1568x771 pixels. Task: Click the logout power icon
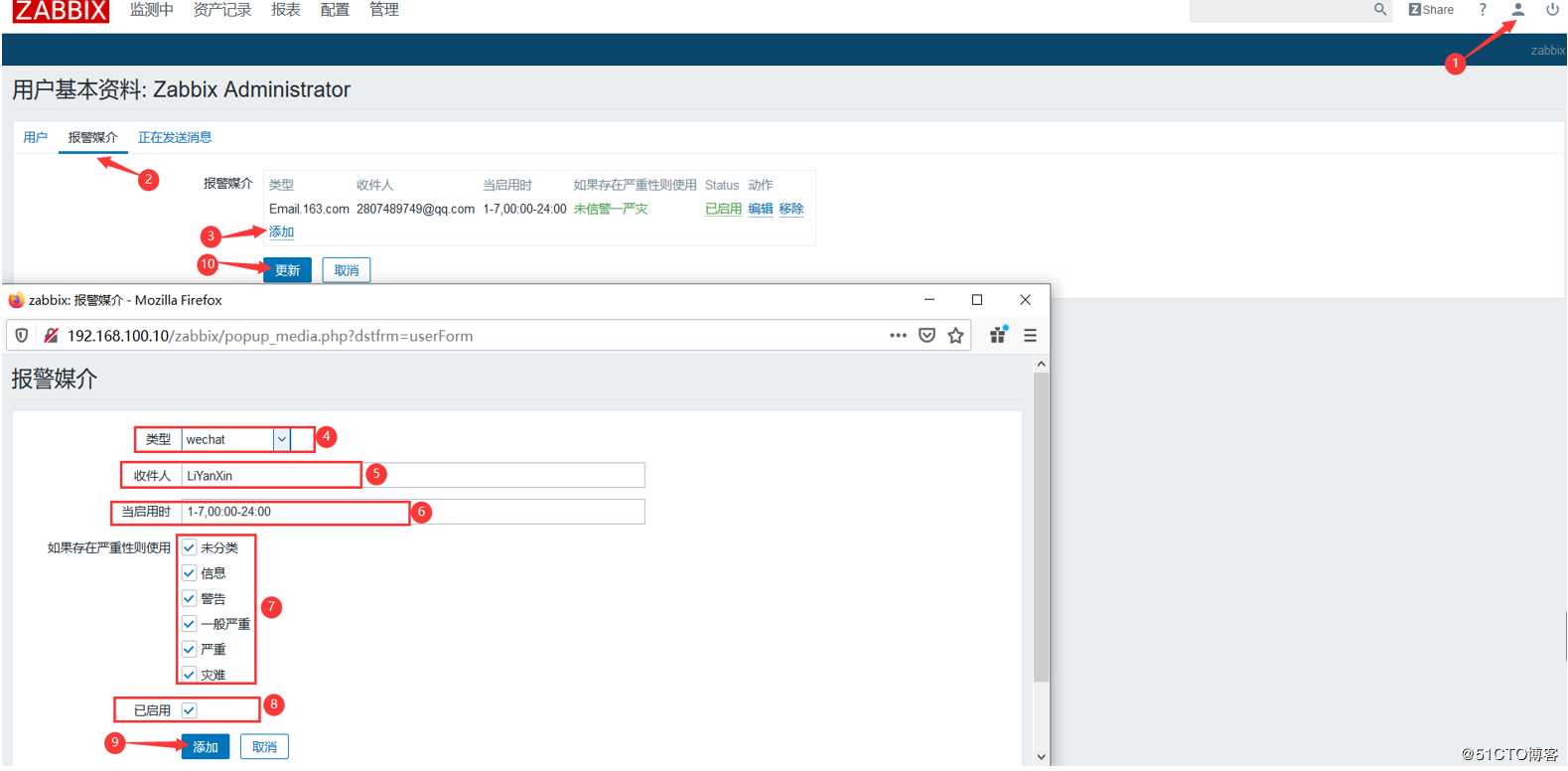(x=1552, y=10)
